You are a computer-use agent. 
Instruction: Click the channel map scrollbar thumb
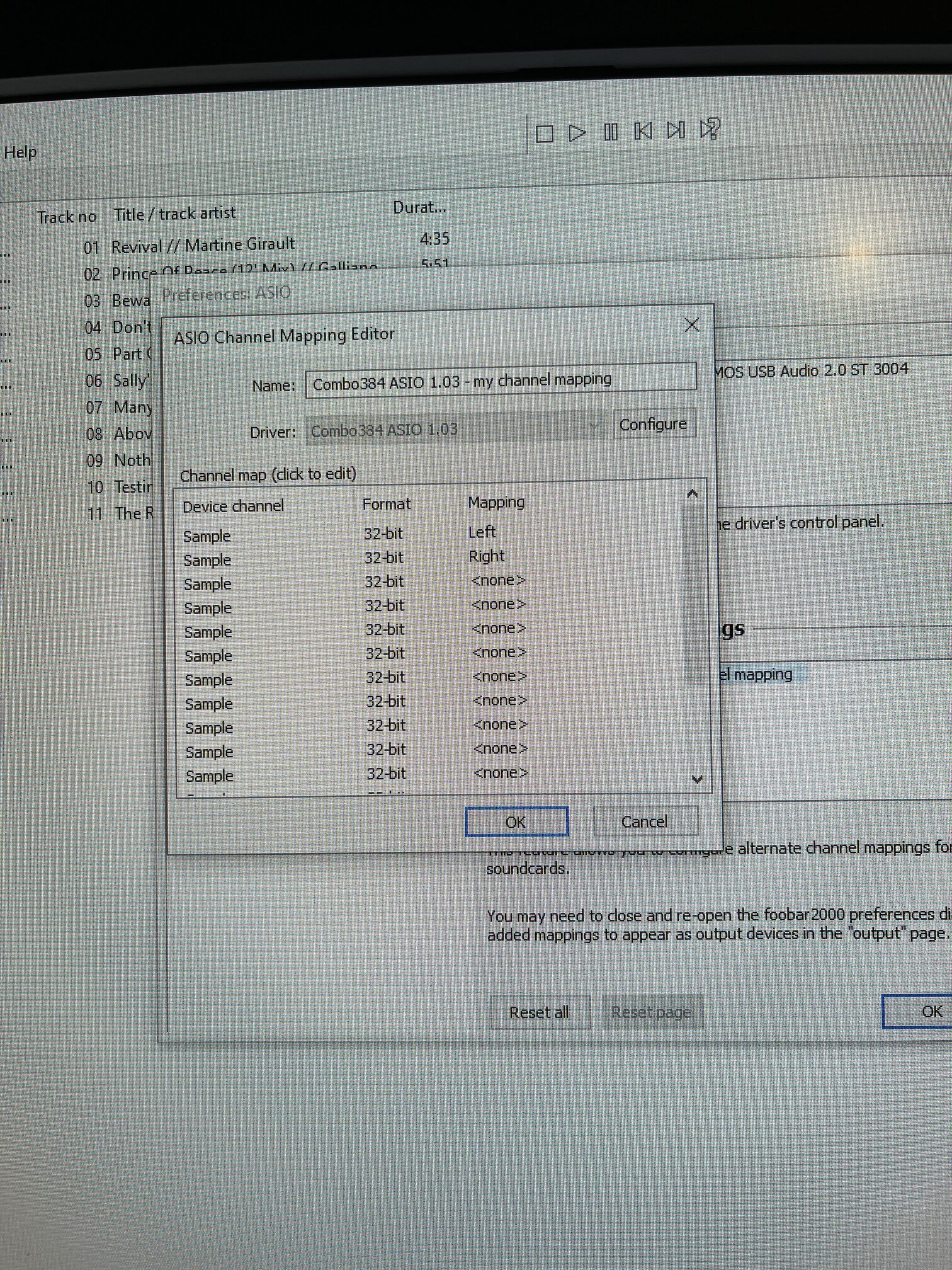pyautogui.click(x=693, y=595)
